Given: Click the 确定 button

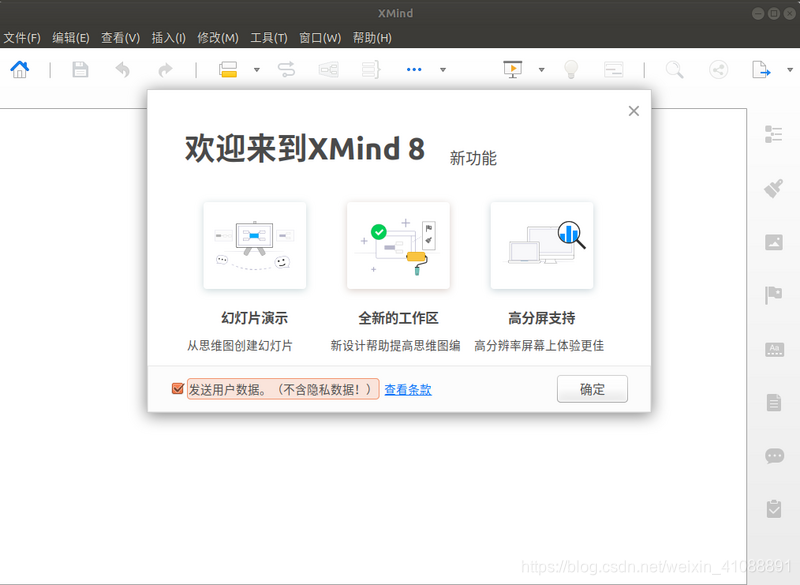Looking at the screenshot, I should tap(592, 389).
